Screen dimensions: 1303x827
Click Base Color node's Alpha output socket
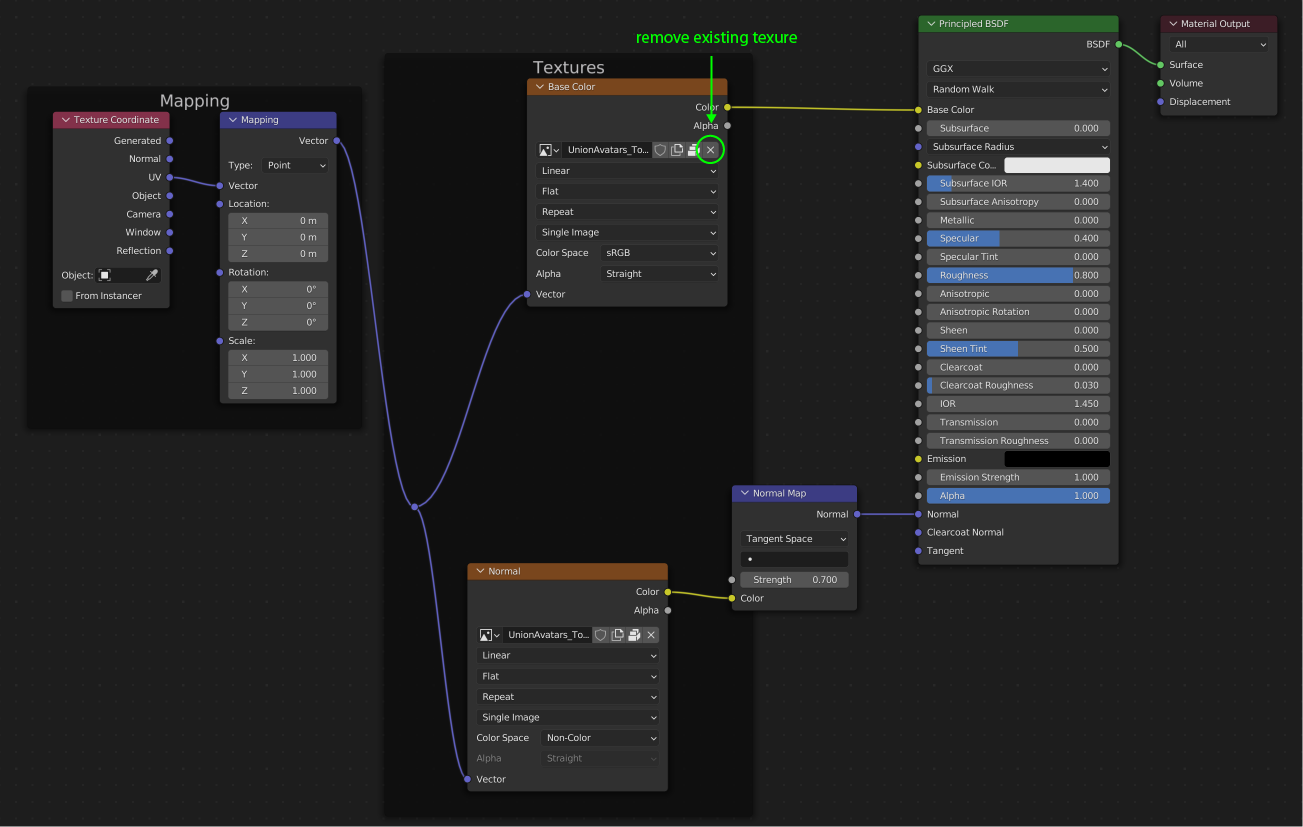pyautogui.click(x=727, y=126)
